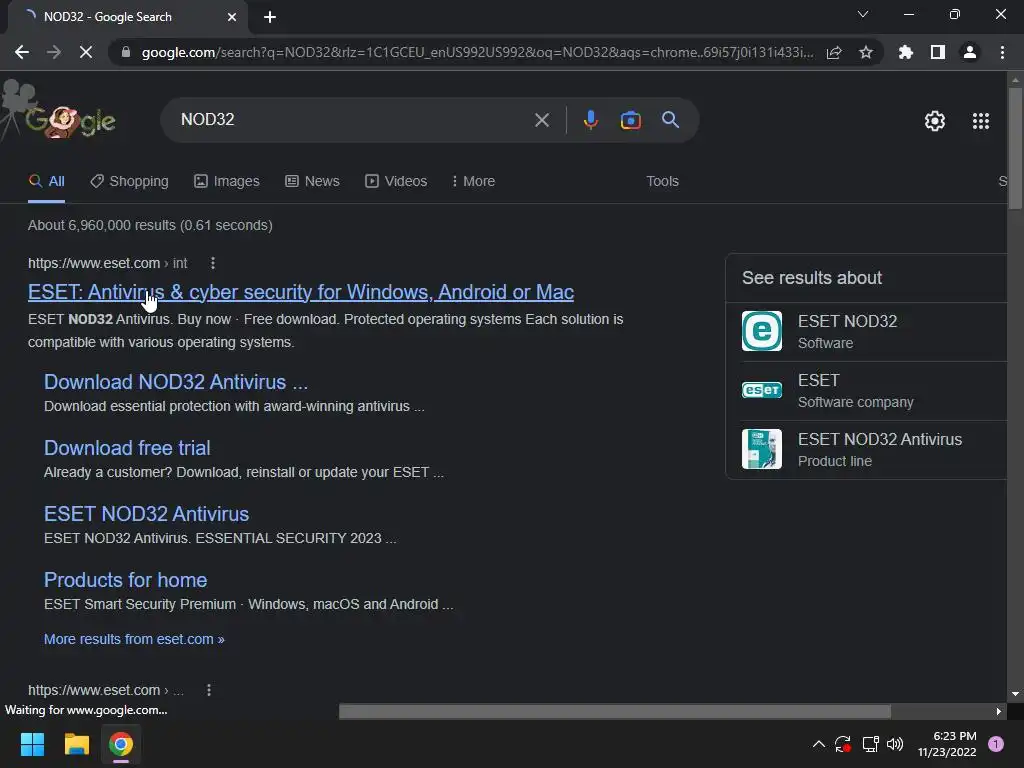The width and height of the screenshot is (1024, 768).
Task: Open options for first eset.com result
Action: [213, 263]
